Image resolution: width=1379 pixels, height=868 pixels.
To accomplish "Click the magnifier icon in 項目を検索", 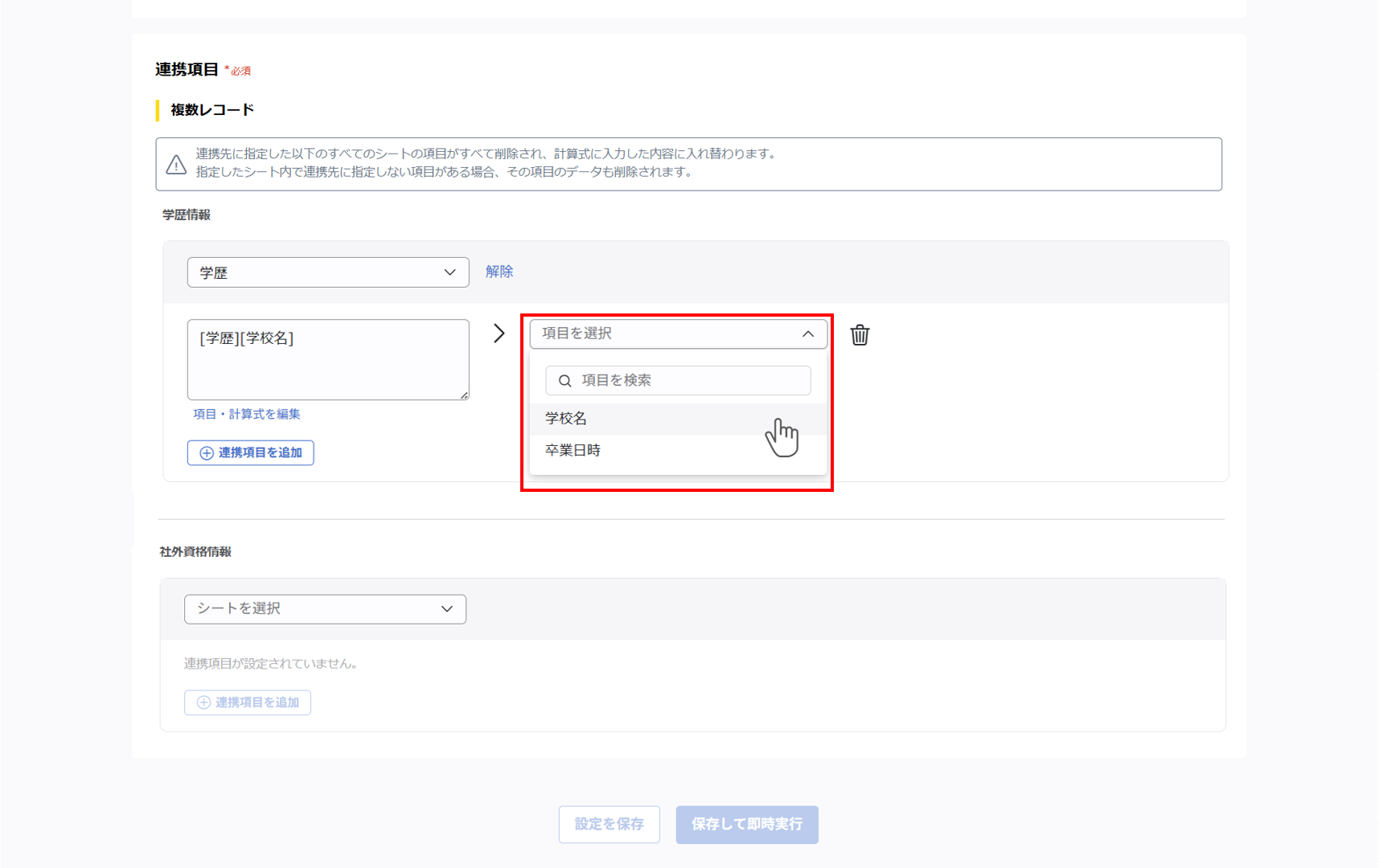I will (x=565, y=381).
